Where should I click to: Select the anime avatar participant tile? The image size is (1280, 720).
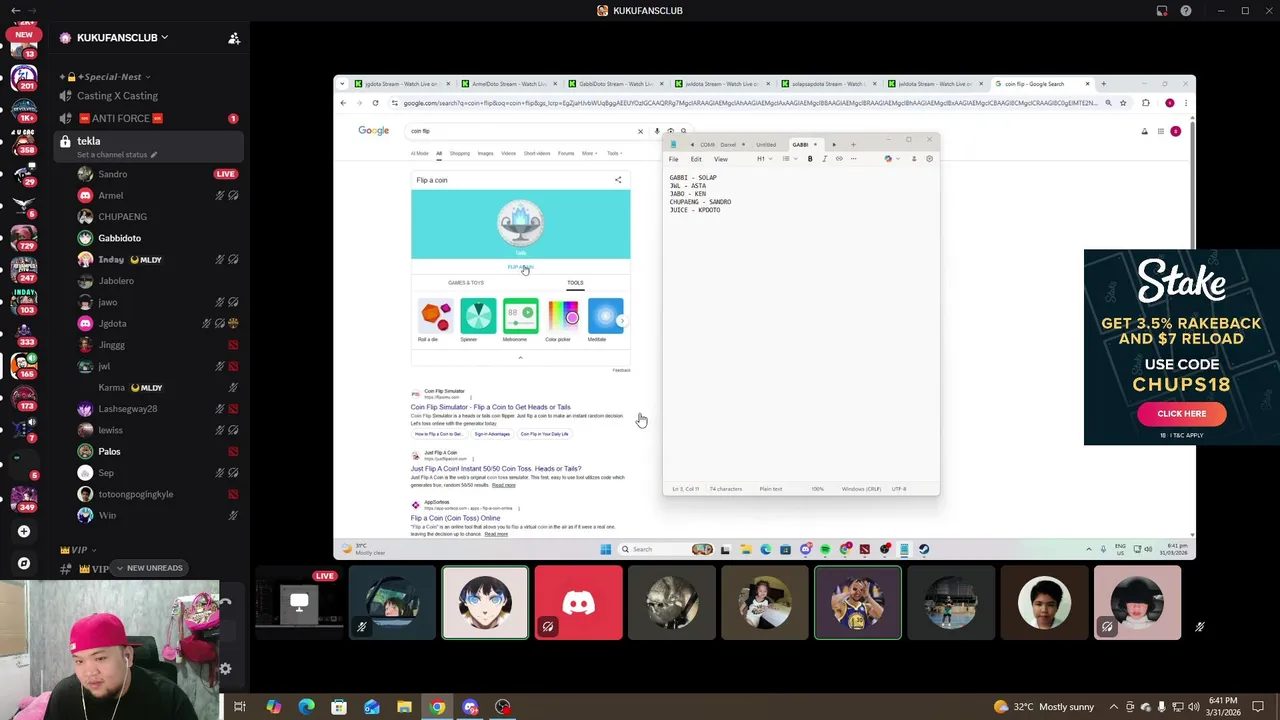(485, 603)
